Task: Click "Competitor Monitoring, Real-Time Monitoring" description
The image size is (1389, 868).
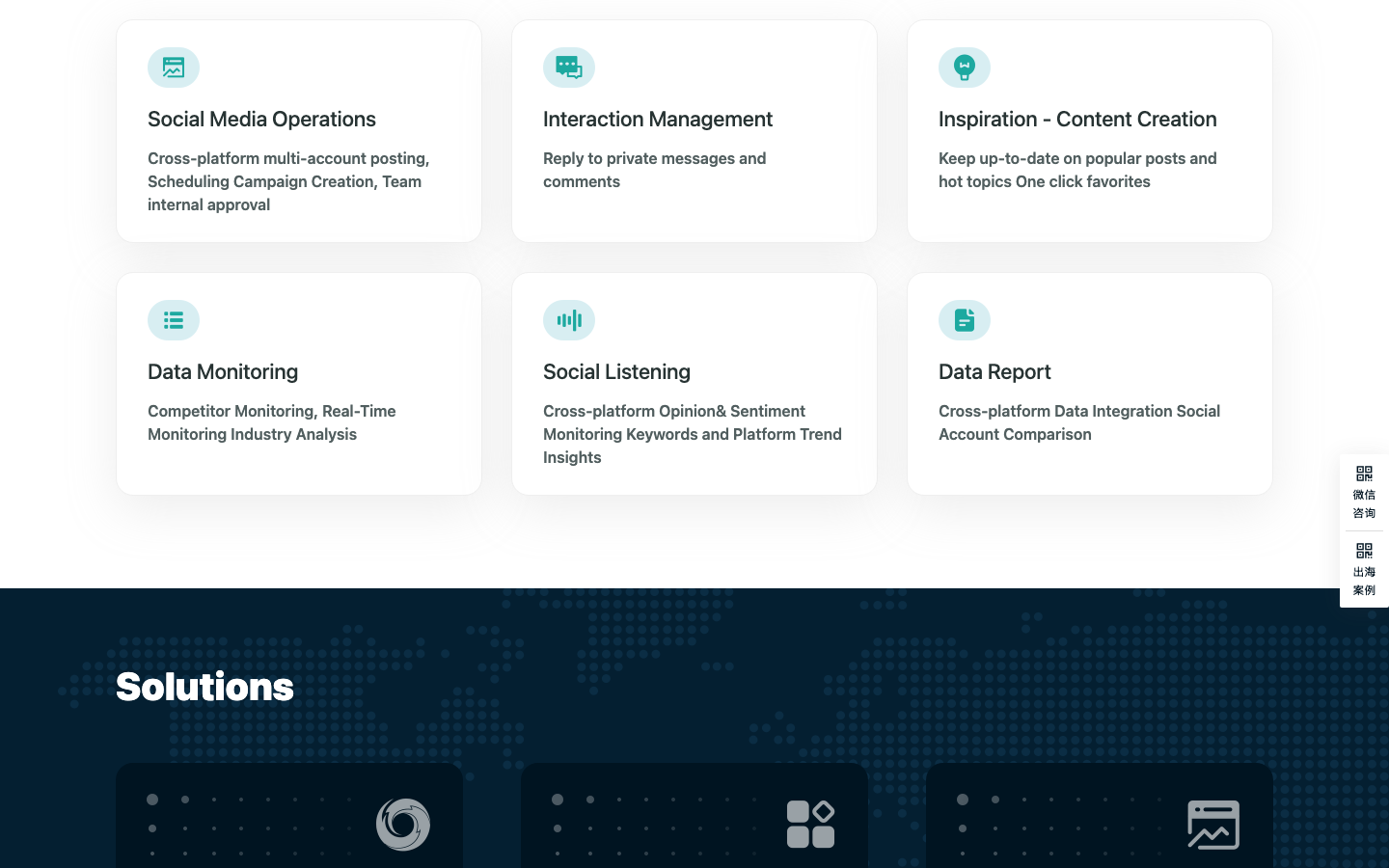Action: point(272,422)
